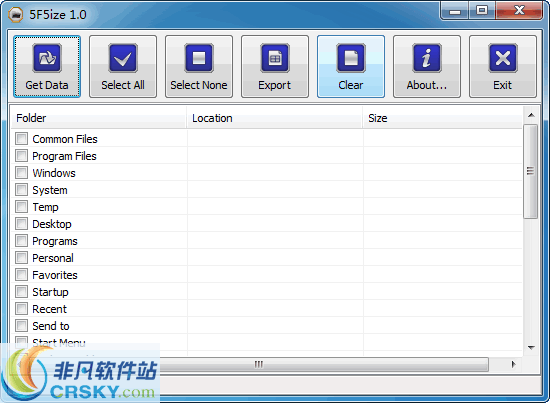Check the Windows folder checkbox
550x403 pixels.
[x=21, y=173]
